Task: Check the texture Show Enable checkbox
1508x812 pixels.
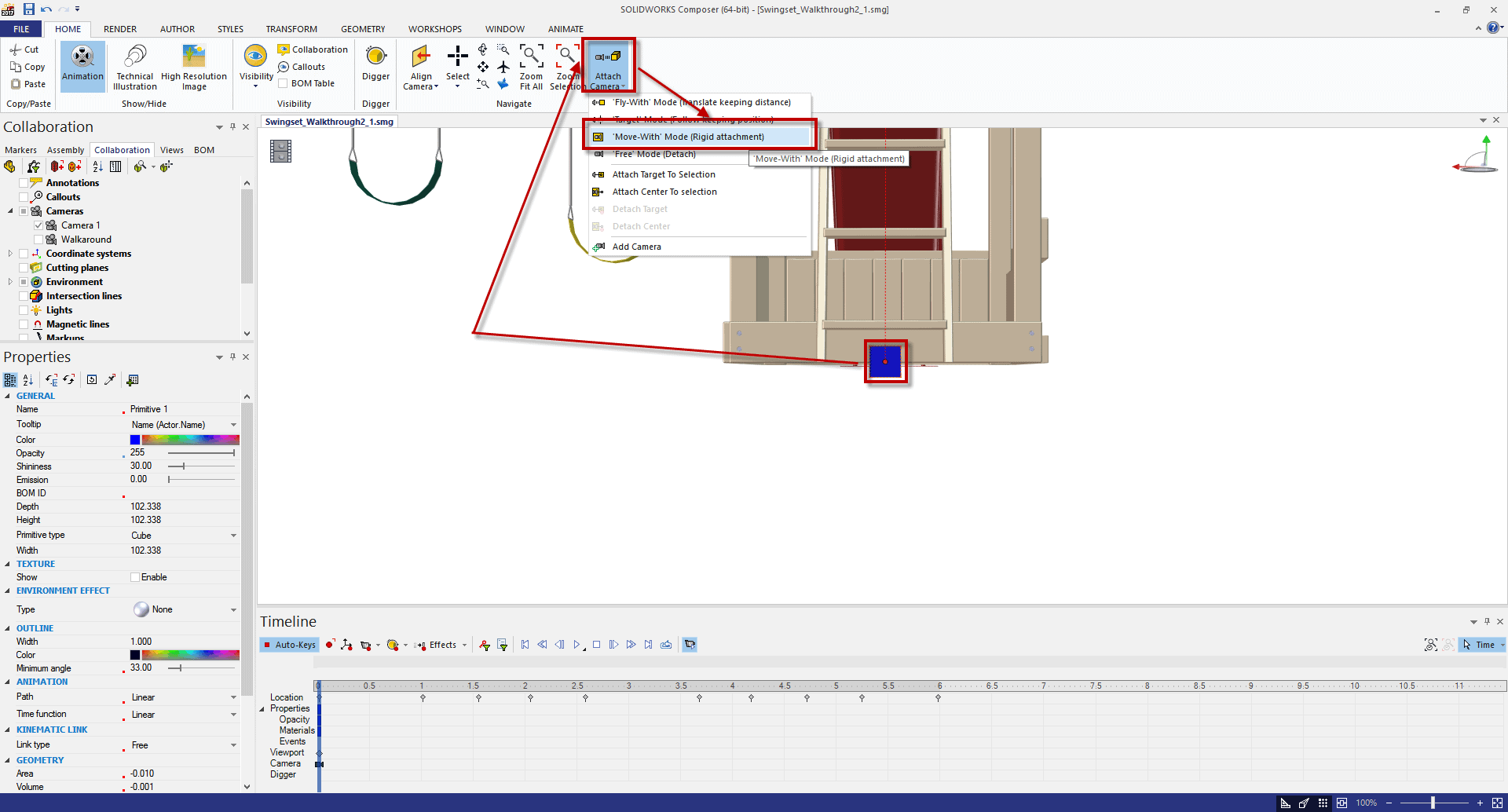Action: 135,577
